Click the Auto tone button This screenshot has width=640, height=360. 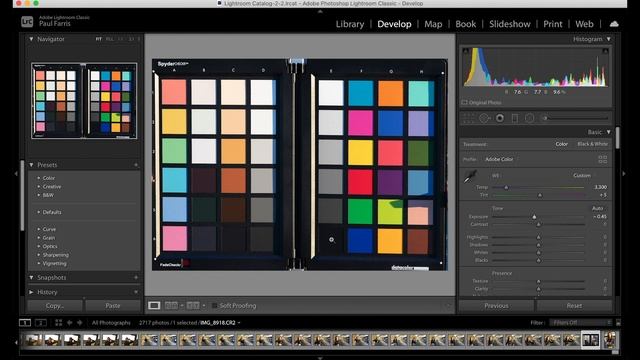(x=597, y=208)
